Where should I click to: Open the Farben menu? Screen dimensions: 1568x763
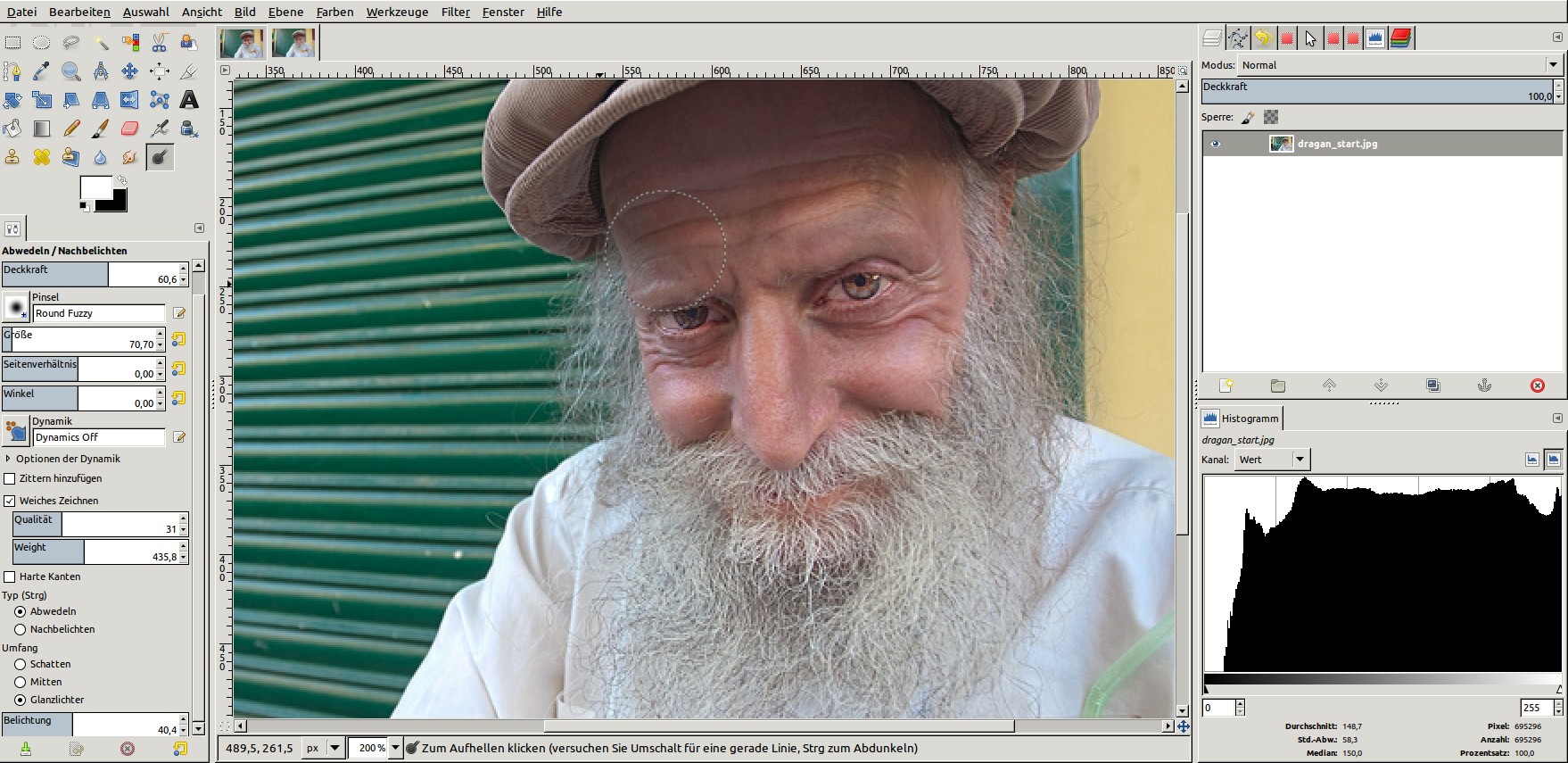334,12
